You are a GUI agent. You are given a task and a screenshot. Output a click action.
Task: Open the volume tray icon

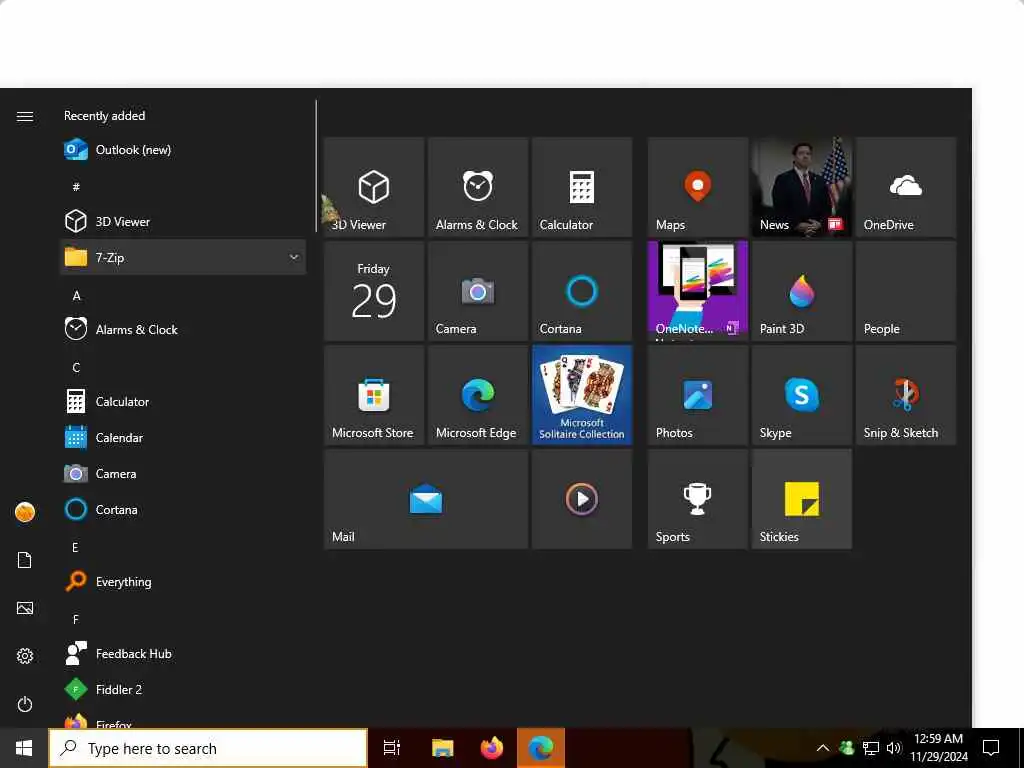click(x=893, y=748)
